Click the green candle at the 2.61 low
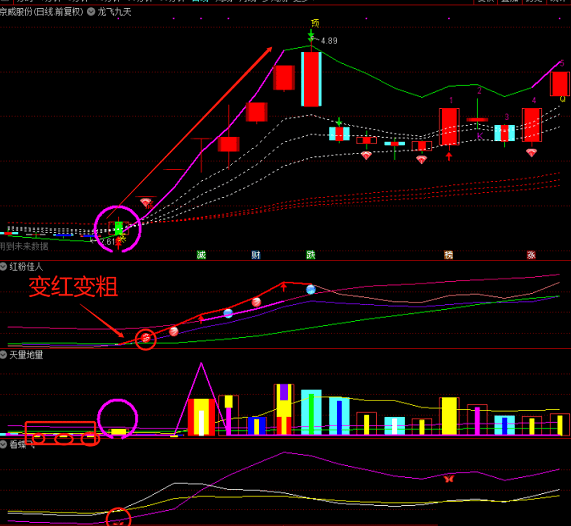 [119, 228]
